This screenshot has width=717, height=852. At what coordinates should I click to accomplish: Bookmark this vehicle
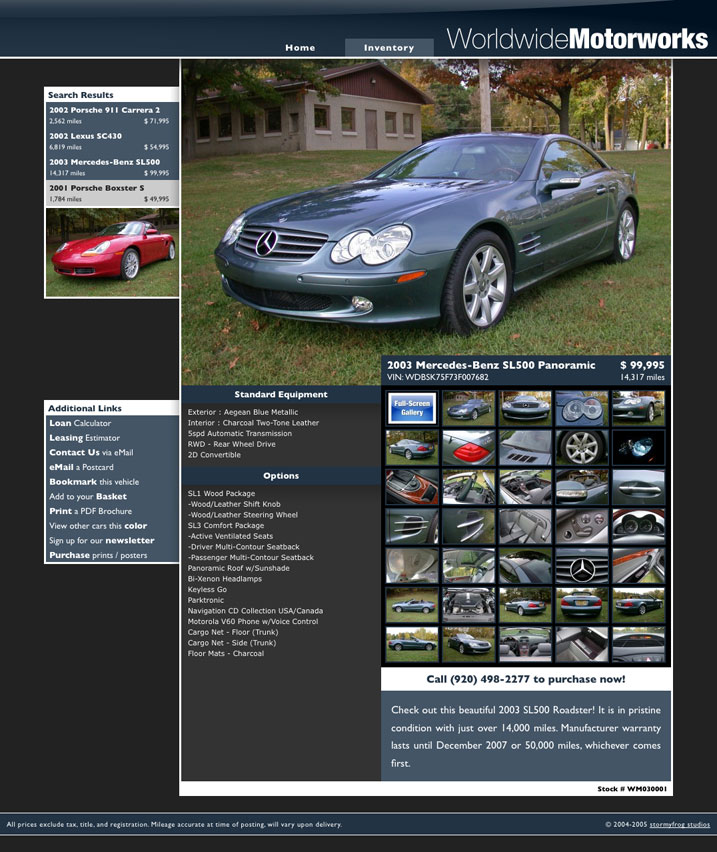tap(94, 482)
